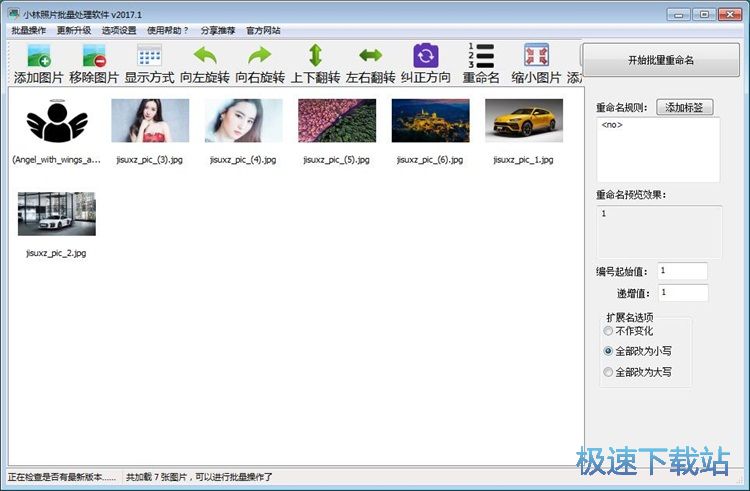Click the 添加图片 (add image) icon

click(38, 56)
